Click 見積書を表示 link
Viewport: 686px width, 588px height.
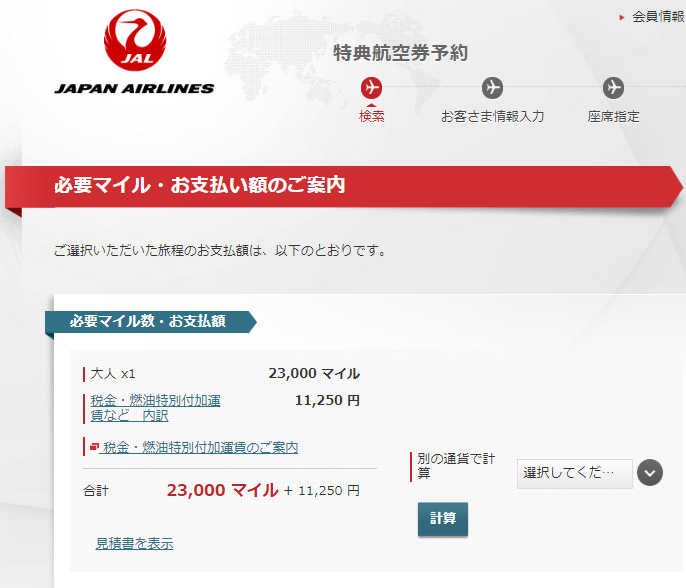[x=135, y=543]
